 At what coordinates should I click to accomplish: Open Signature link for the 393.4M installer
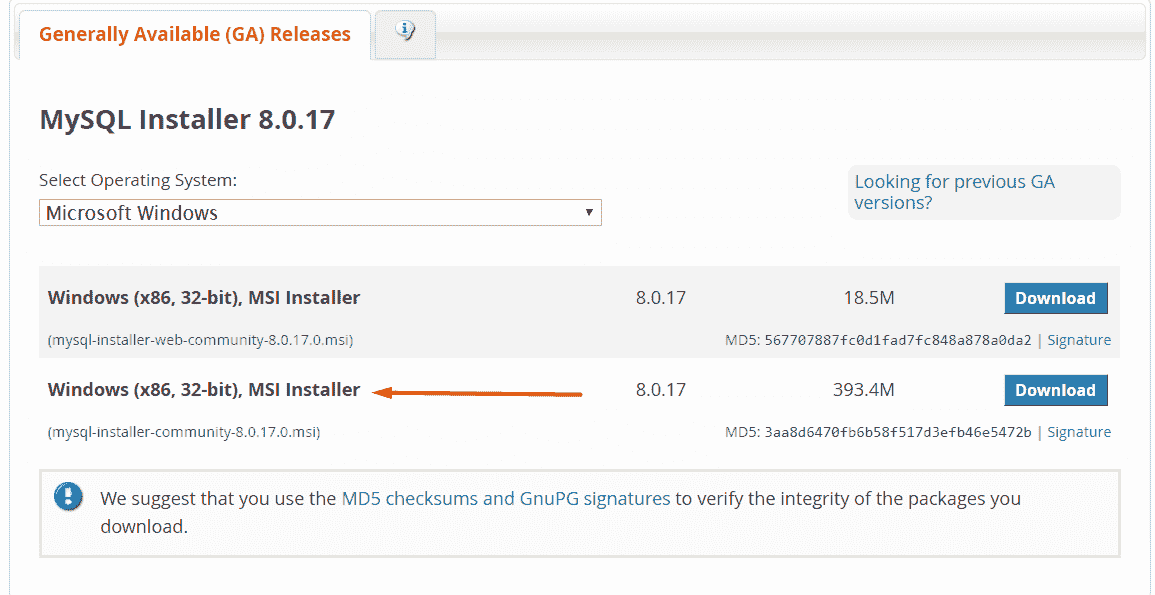click(1079, 432)
